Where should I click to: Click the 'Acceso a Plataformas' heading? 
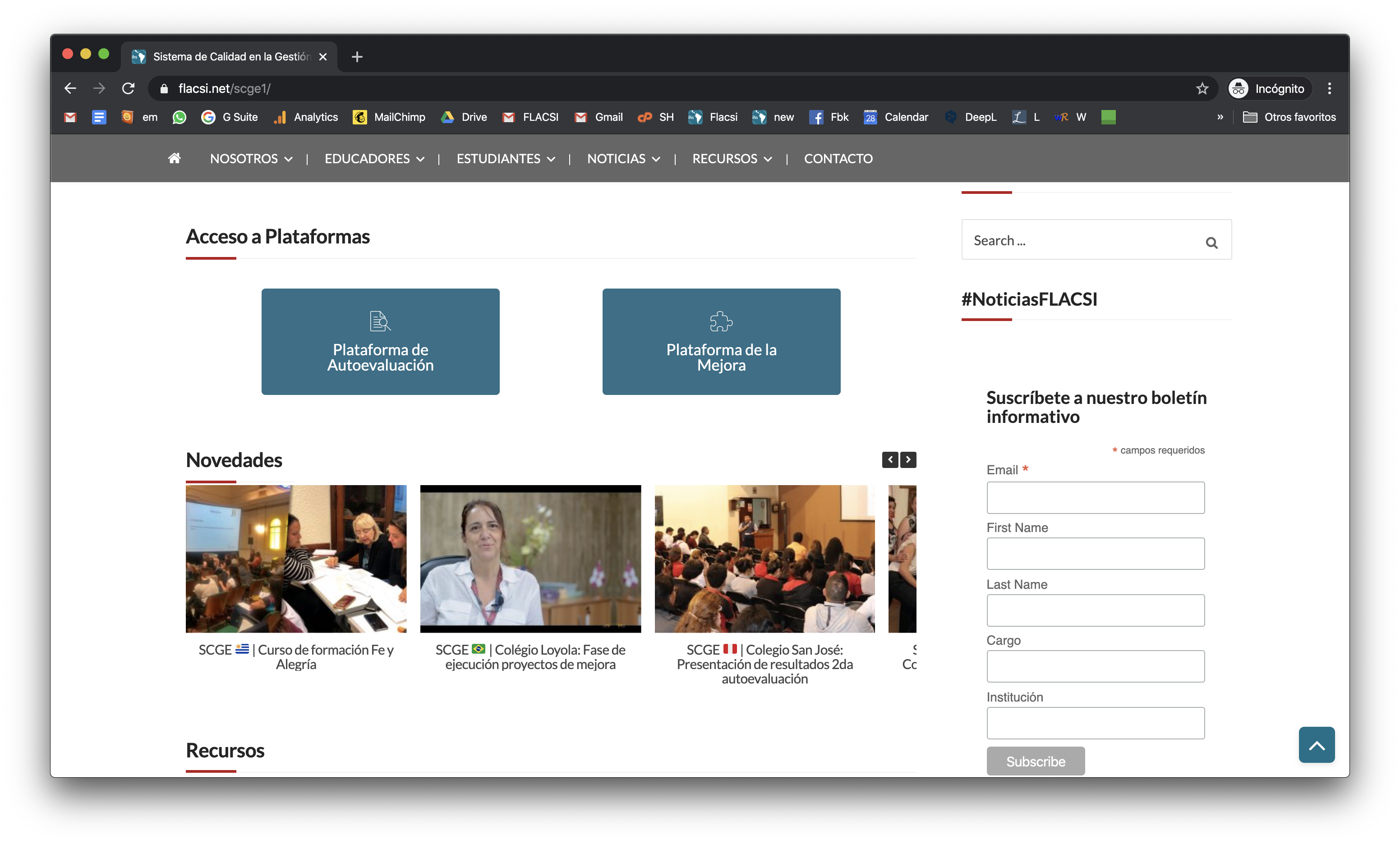278,236
